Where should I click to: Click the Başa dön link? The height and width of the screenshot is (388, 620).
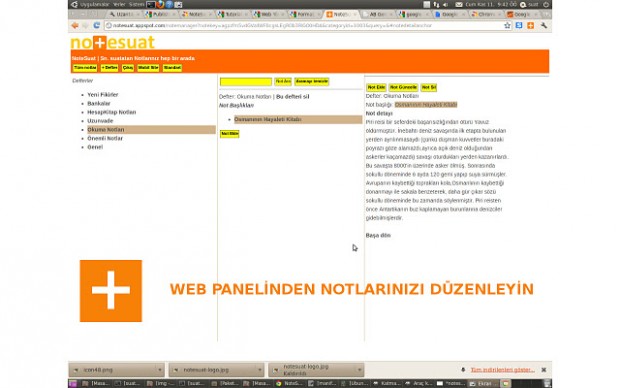click(378, 235)
